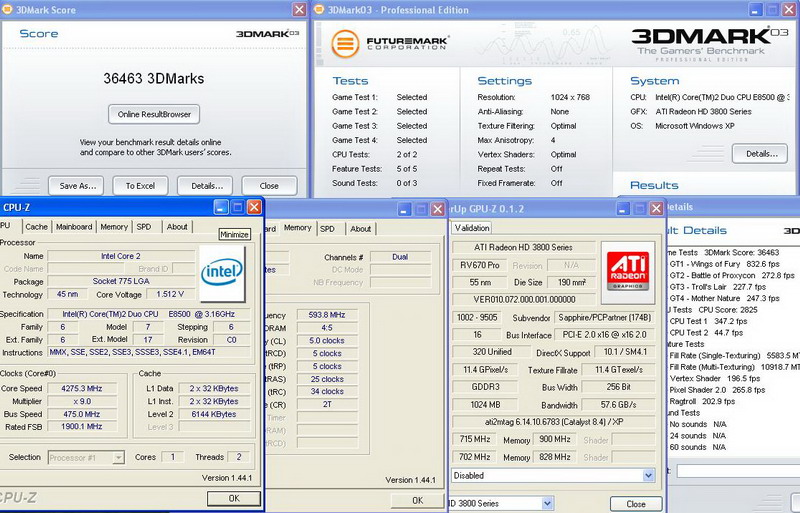Click the memory frequency 593.8 MHz field
800x513 pixels.
click(327, 315)
